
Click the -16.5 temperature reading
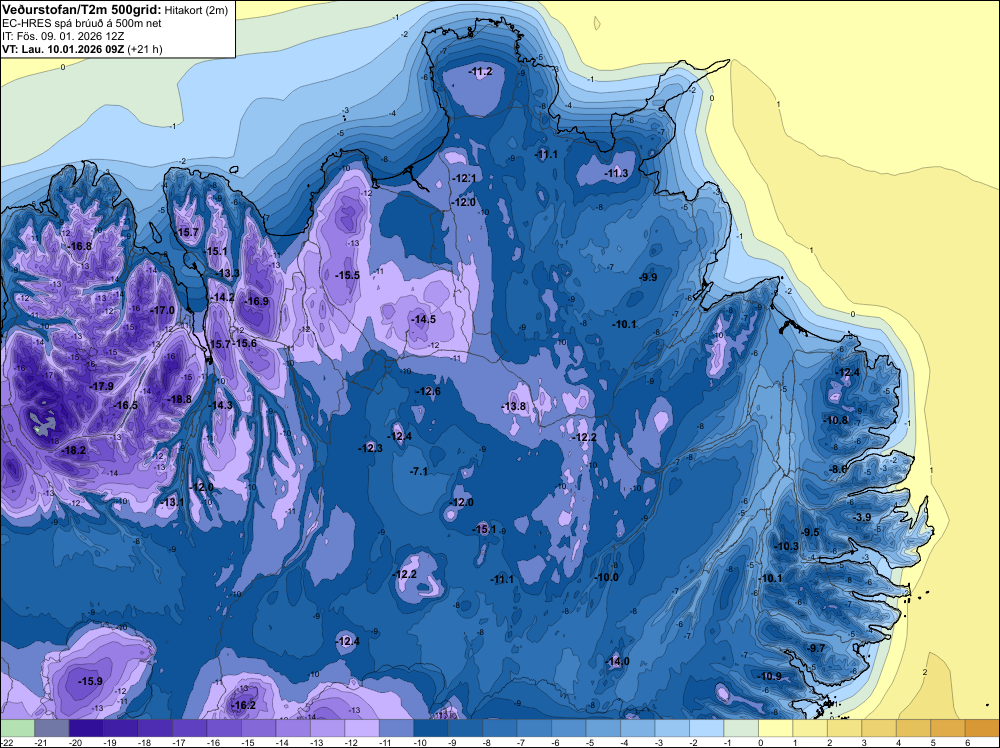(x=126, y=405)
